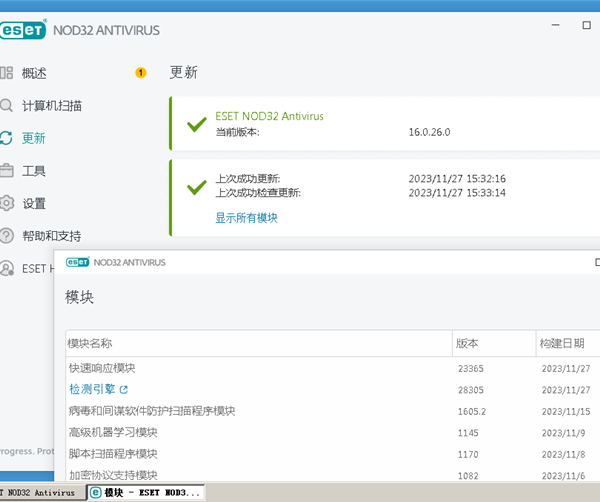Click the yellow notification badge on 概述

(x=140, y=73)
